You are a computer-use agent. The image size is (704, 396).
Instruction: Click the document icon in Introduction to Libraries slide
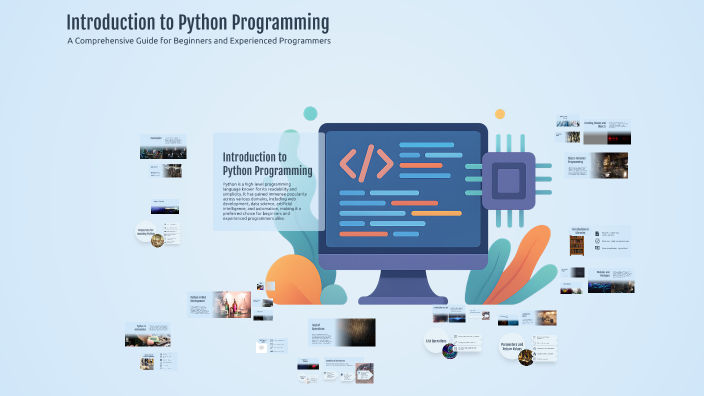(x=597, y=233)
